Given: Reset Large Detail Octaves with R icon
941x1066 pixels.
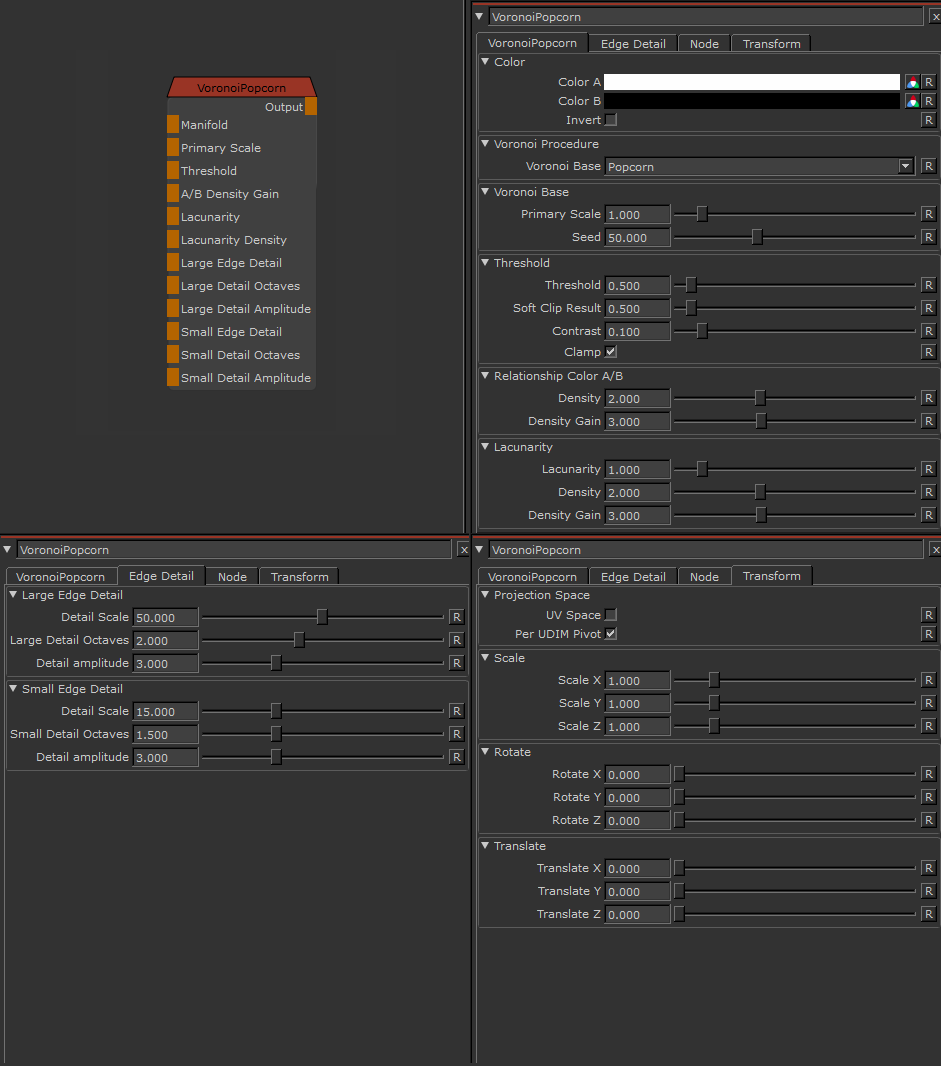Looking at the screenshot, I should pyautogui.click(x=456, y=640).
